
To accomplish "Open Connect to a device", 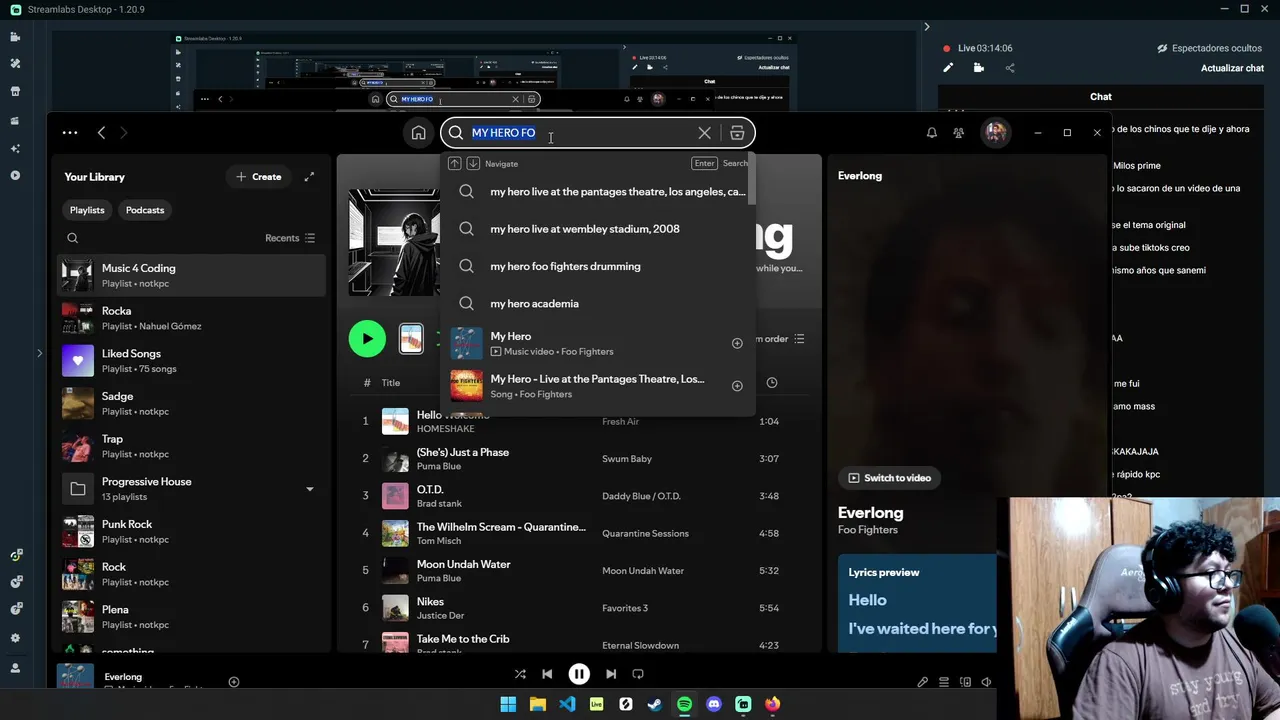I will [x=965, y=682].
